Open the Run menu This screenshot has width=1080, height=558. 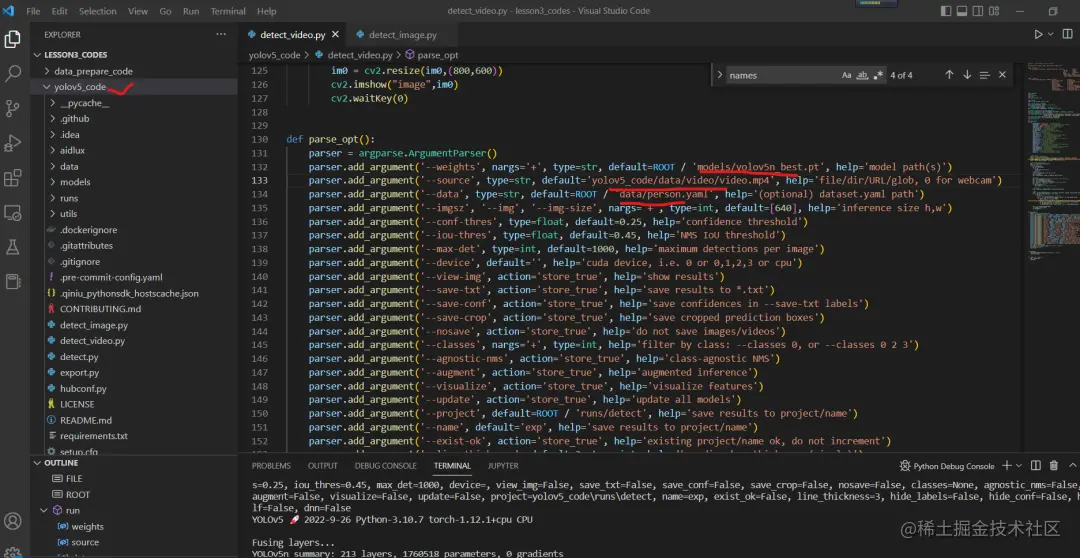(191, 11)
